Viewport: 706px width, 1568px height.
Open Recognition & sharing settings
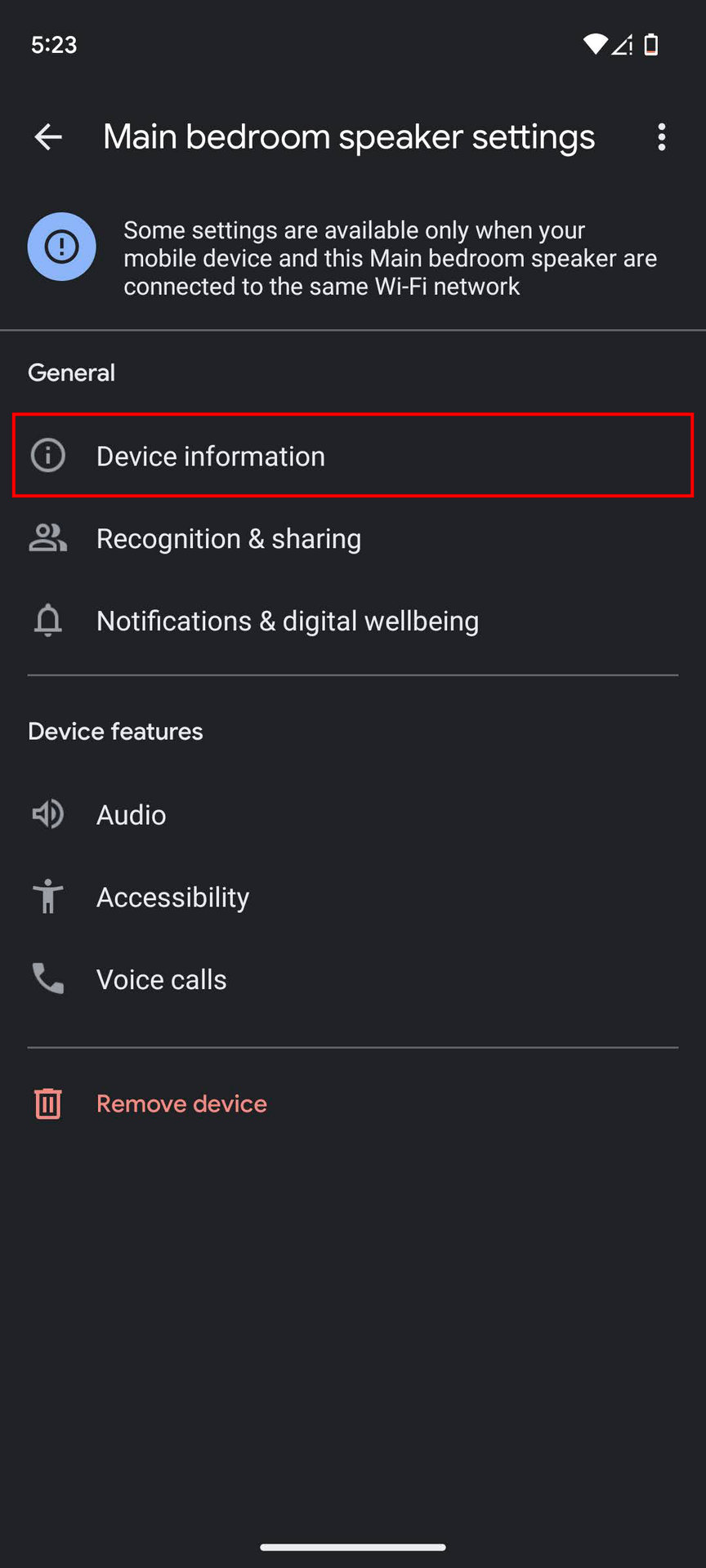[229, 538]
